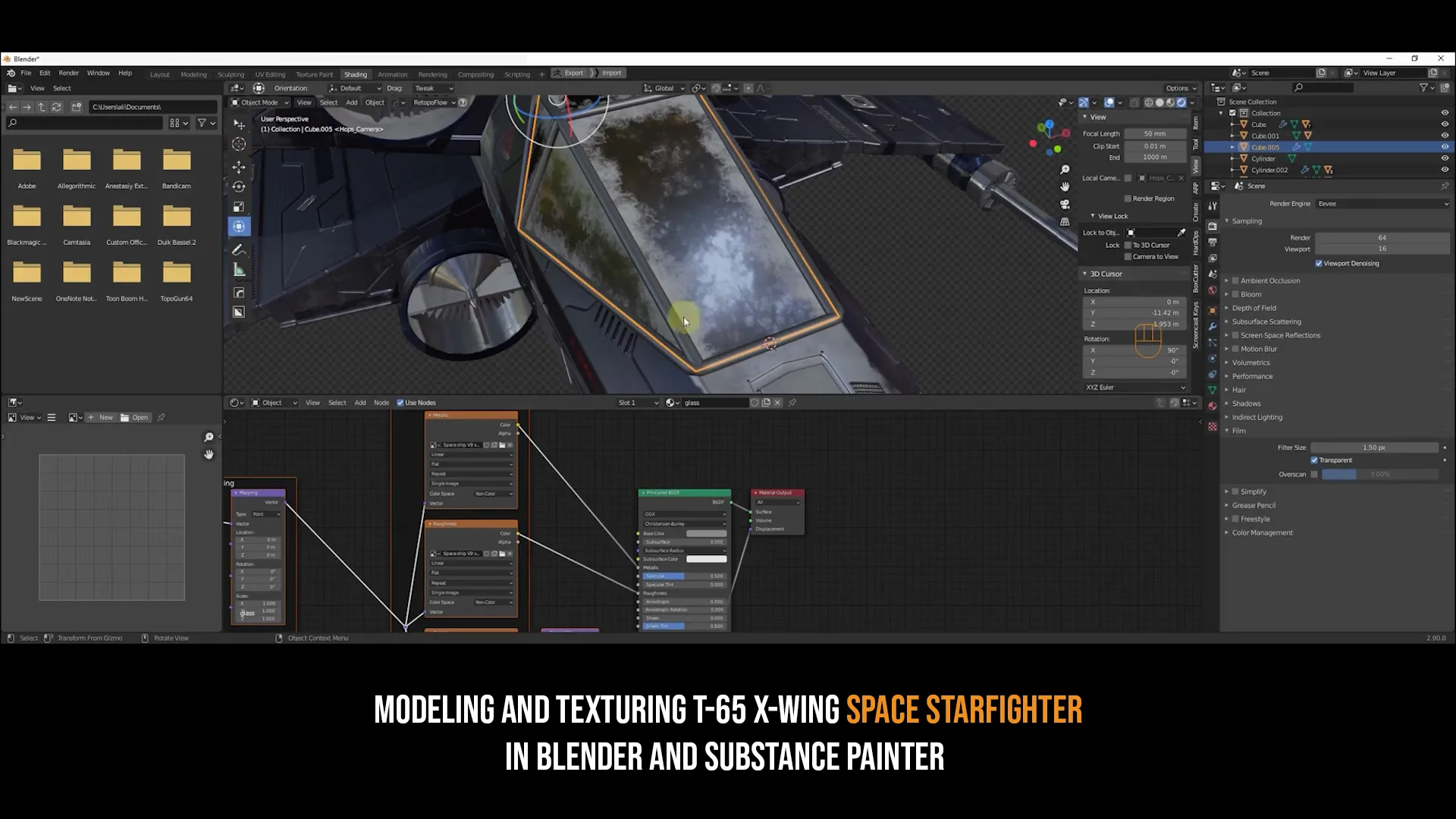Open the Node menu in shader editor
The width and height of the screenshot is (1456, 819).
coord(381,403)
